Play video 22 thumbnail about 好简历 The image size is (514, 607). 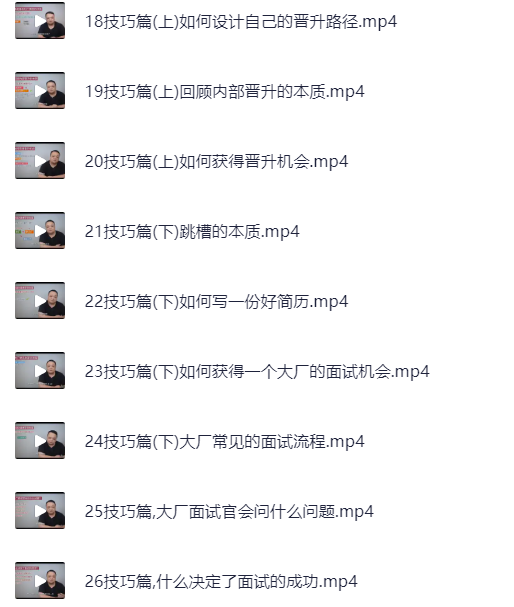[40, 301]
